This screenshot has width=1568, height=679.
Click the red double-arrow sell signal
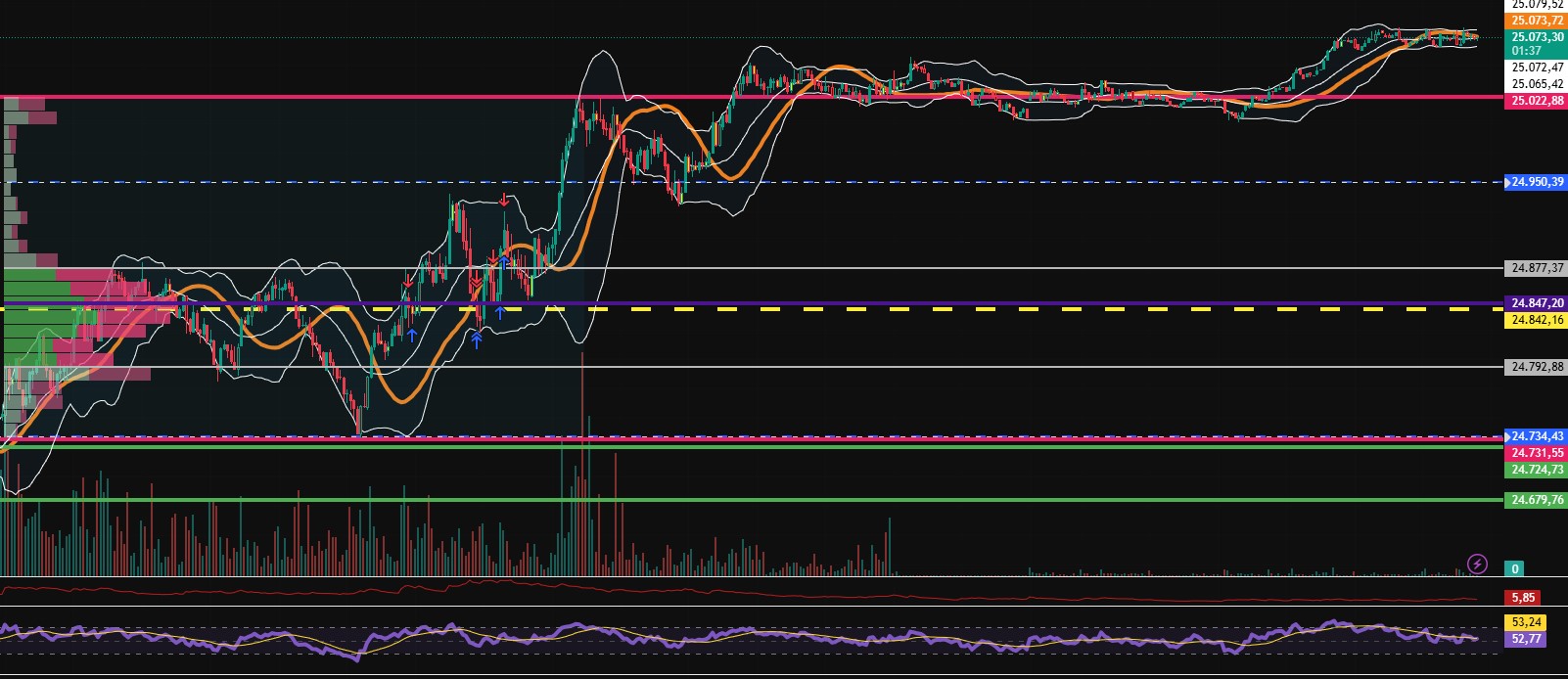[475, 284]
